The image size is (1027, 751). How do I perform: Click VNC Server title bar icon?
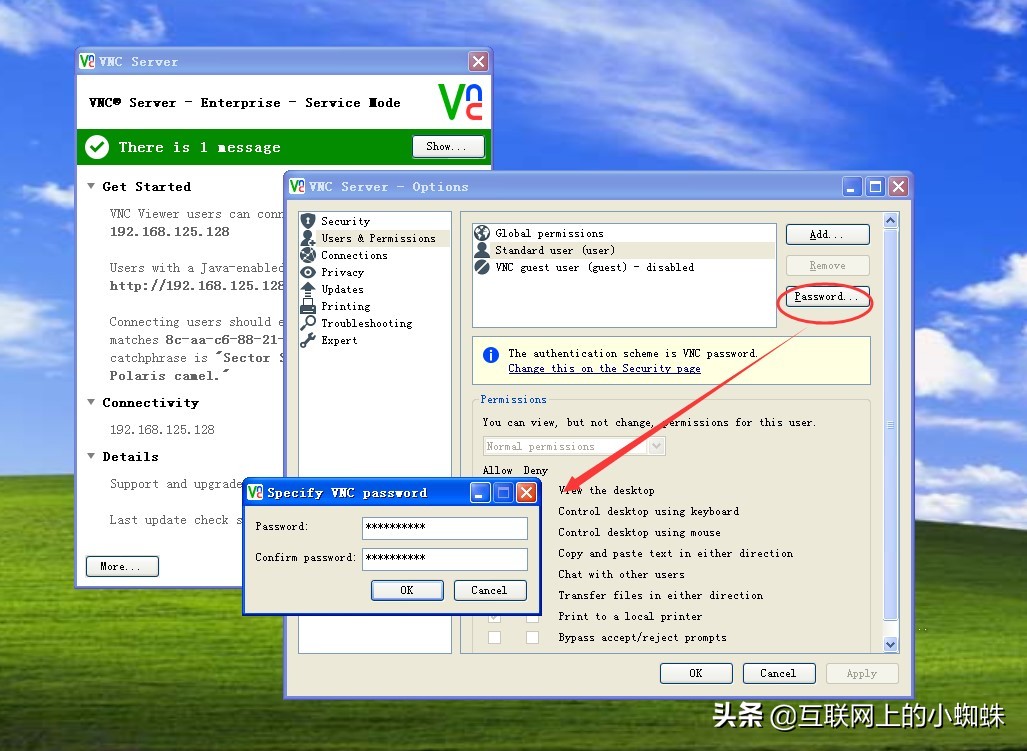pyautogui.click(x=86, y=61)
